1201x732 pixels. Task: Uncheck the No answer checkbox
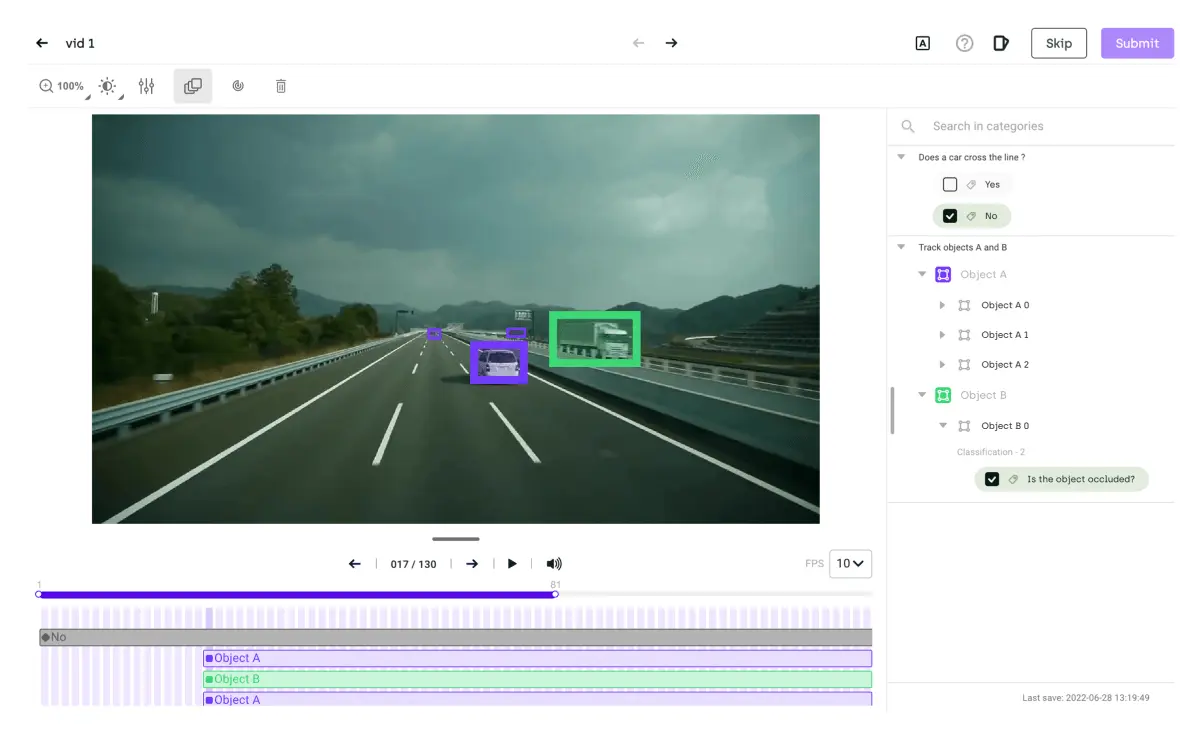tap(949, 216)
